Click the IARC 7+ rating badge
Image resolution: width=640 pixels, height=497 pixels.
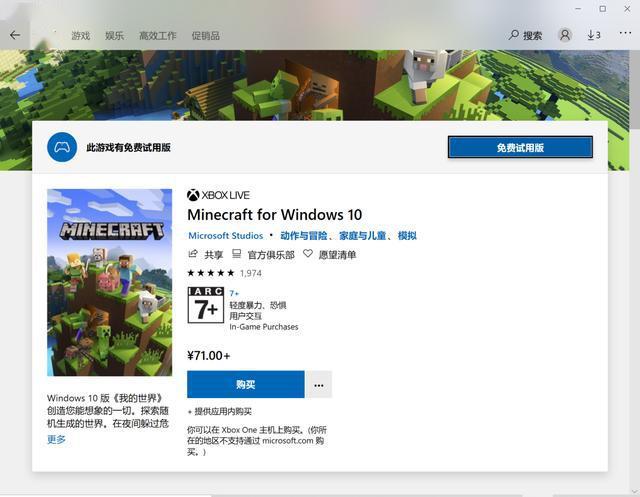point(206,305)
